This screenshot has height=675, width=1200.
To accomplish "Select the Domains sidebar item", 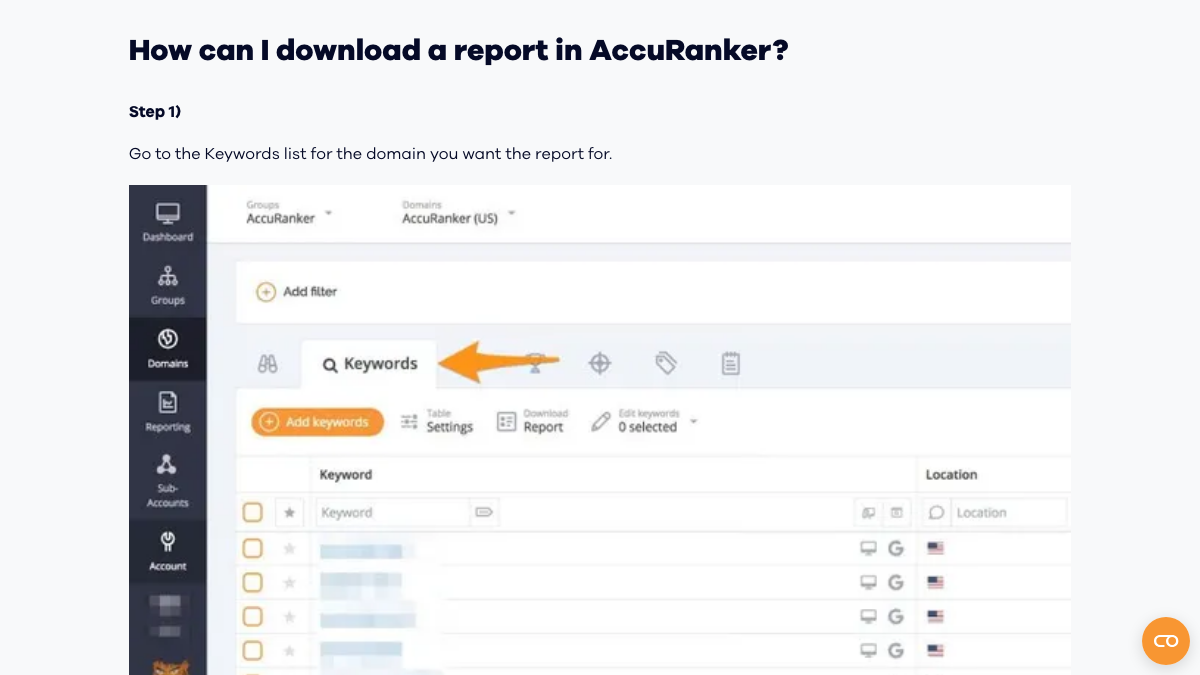I will point(168,349).
